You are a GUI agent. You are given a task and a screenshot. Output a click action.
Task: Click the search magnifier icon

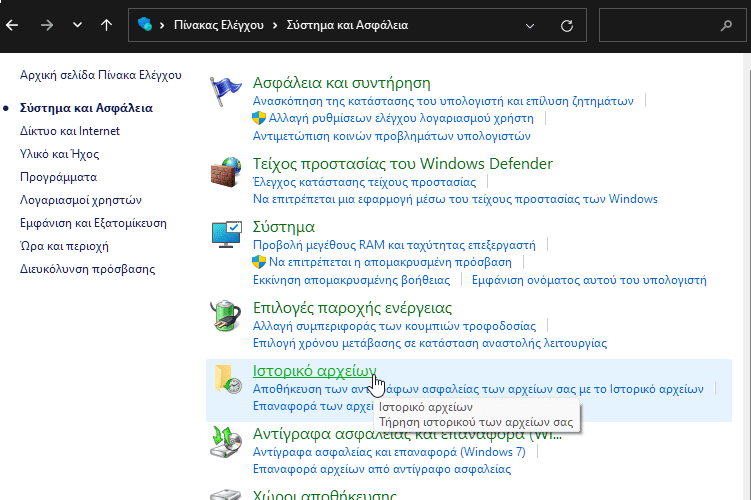[727, 25]
